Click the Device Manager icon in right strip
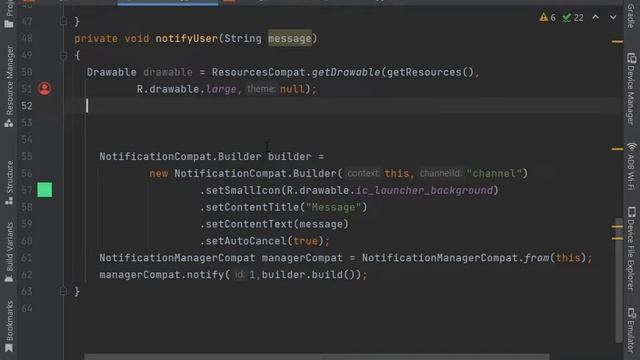Image resolution: width=640 pixels, height=360 pixels. (x=631, y=58)
